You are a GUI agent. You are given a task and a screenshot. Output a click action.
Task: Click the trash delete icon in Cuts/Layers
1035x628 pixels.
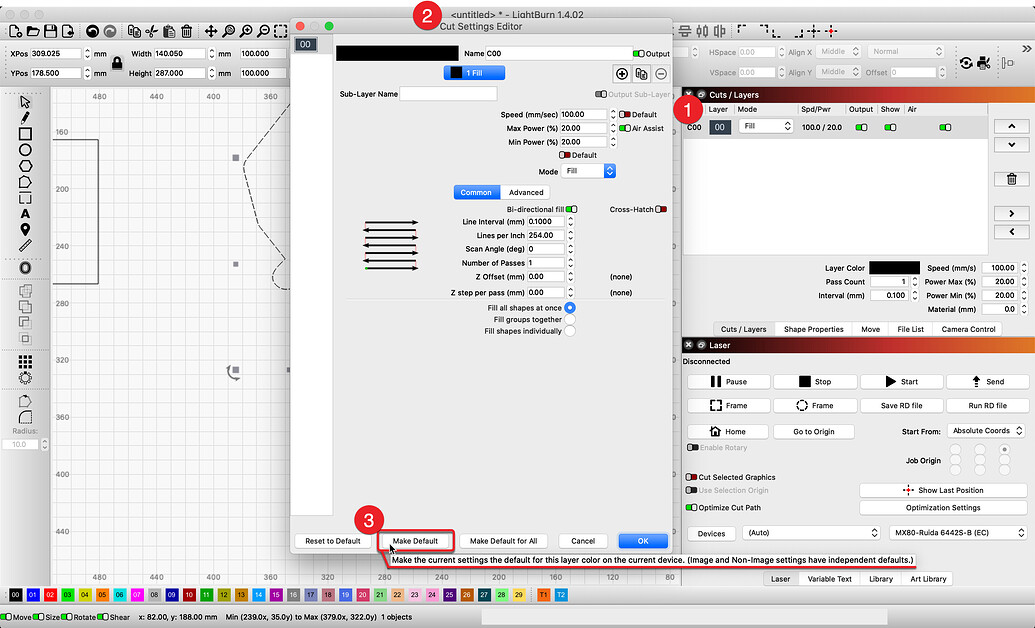[x=1012, y=179]
